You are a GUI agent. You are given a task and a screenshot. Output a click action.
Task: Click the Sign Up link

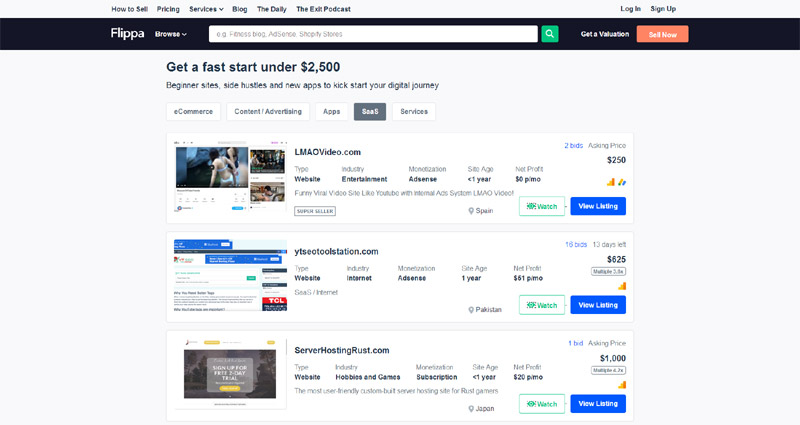663,9
